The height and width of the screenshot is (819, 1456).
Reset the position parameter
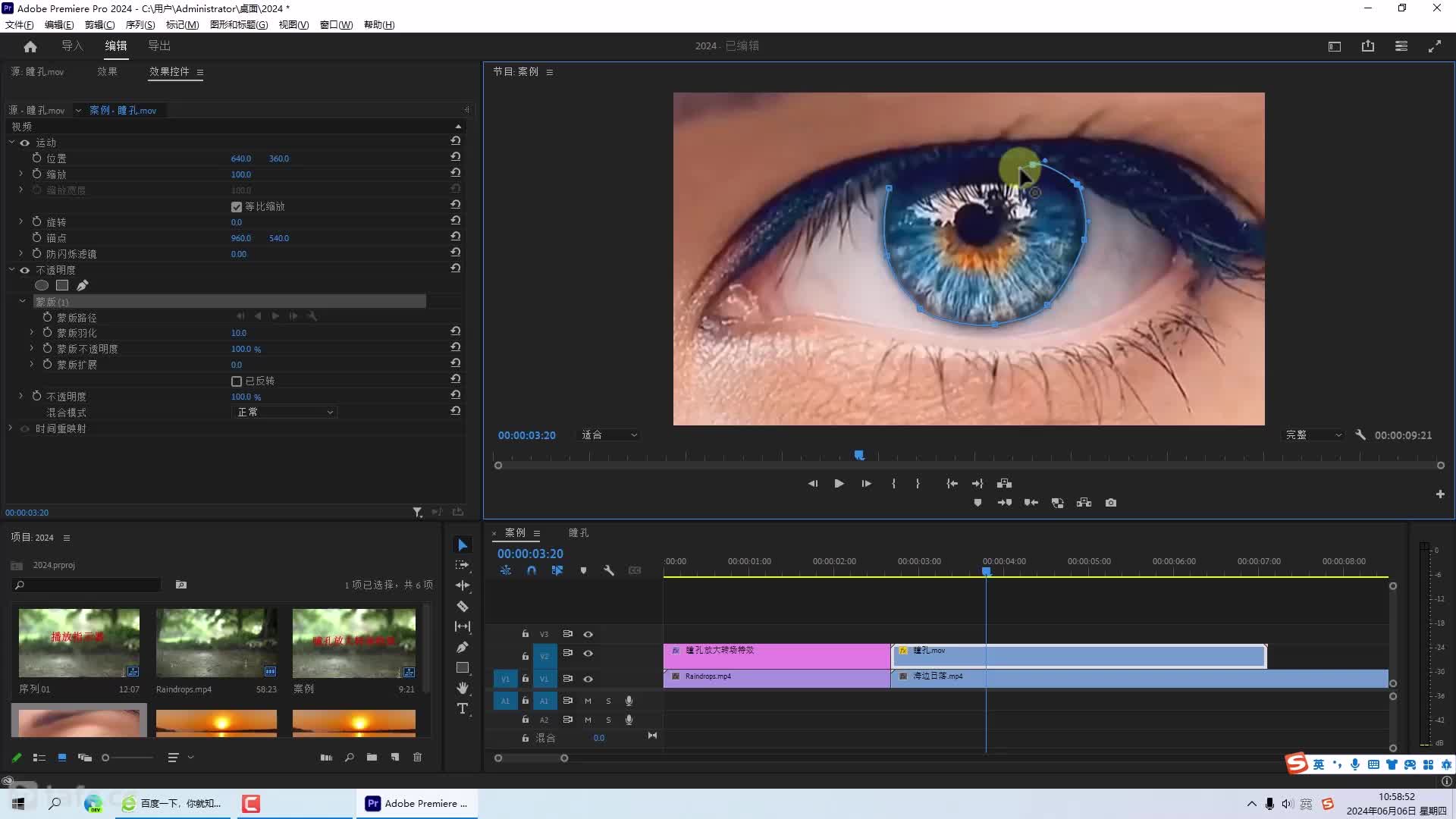coord(456,157)
